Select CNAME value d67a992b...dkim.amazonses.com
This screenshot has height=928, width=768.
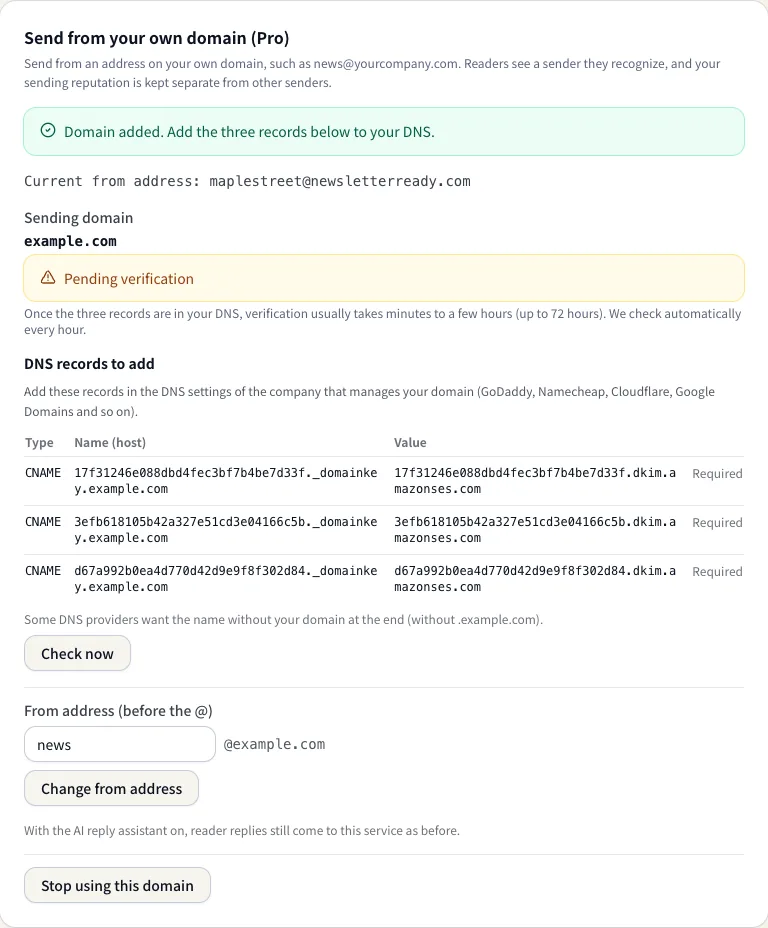pyautogui.click(x=535, y=579)
